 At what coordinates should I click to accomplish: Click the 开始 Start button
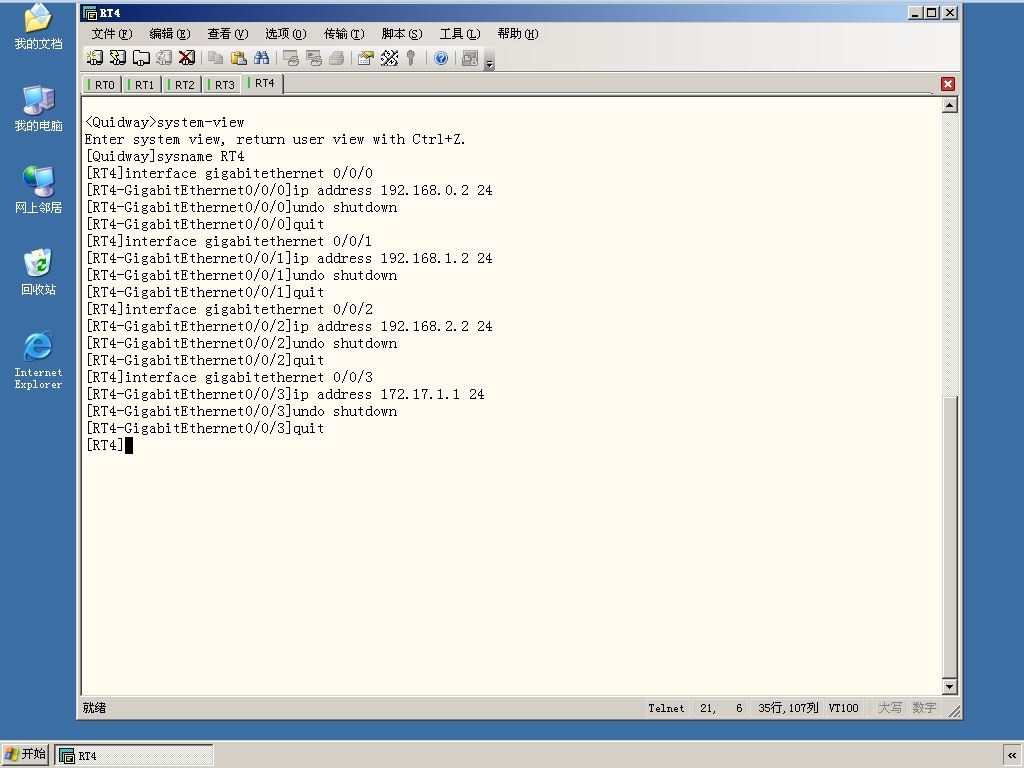25,755
